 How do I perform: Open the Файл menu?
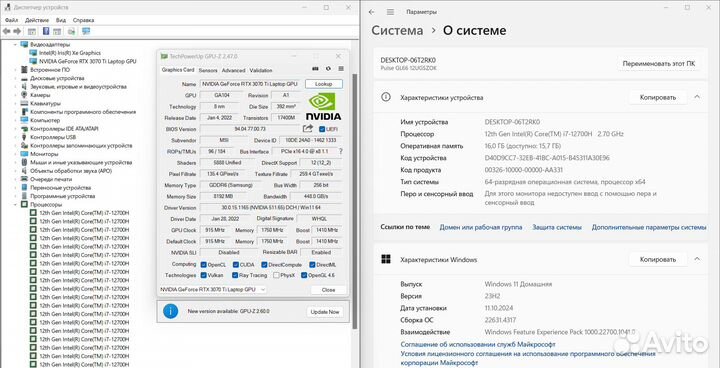click(12, 20)
